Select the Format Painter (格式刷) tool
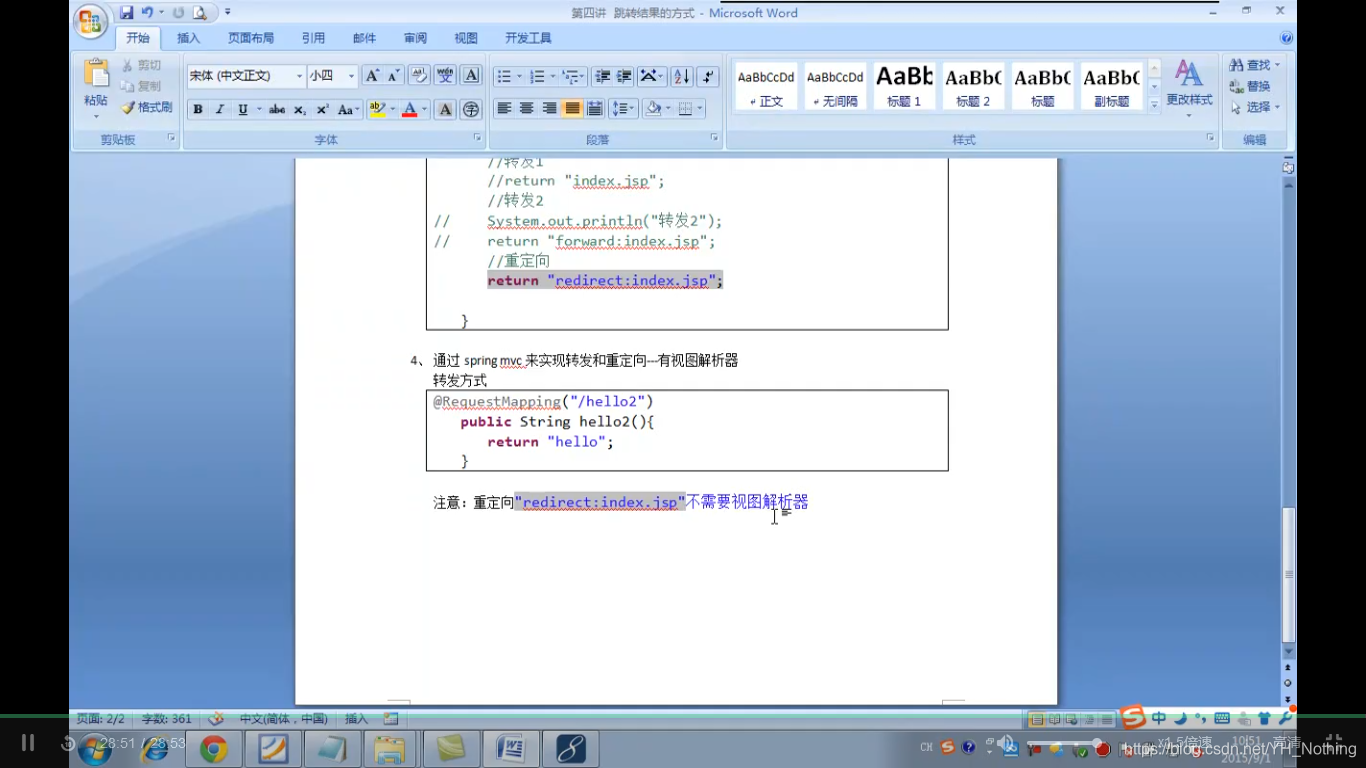 [x=147, y=107]
